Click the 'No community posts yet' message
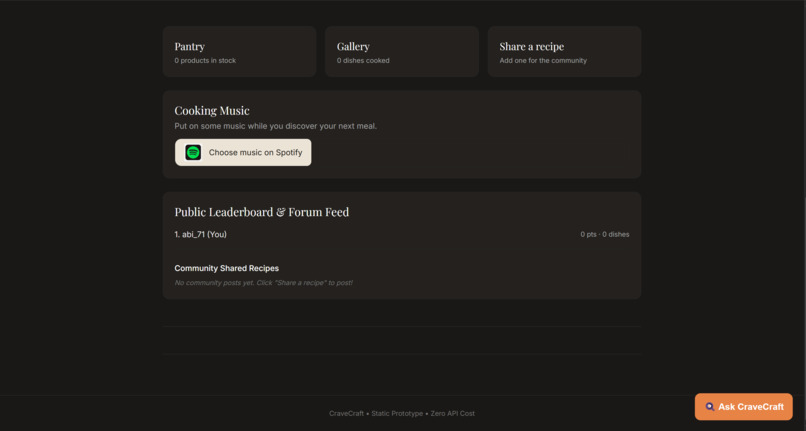The image size is (806, 431). pyautogui.click(x=263, y=282)
